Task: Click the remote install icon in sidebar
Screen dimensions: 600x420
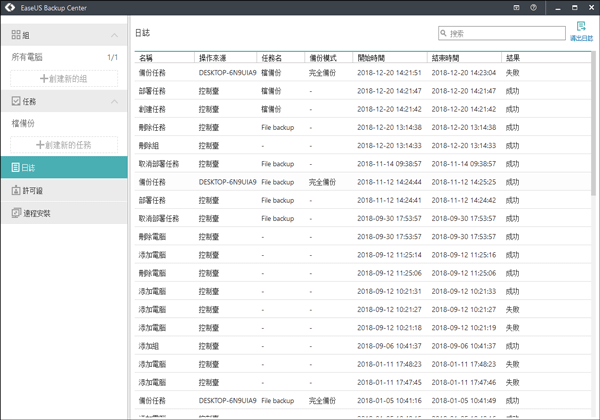Action: [16, 213]
